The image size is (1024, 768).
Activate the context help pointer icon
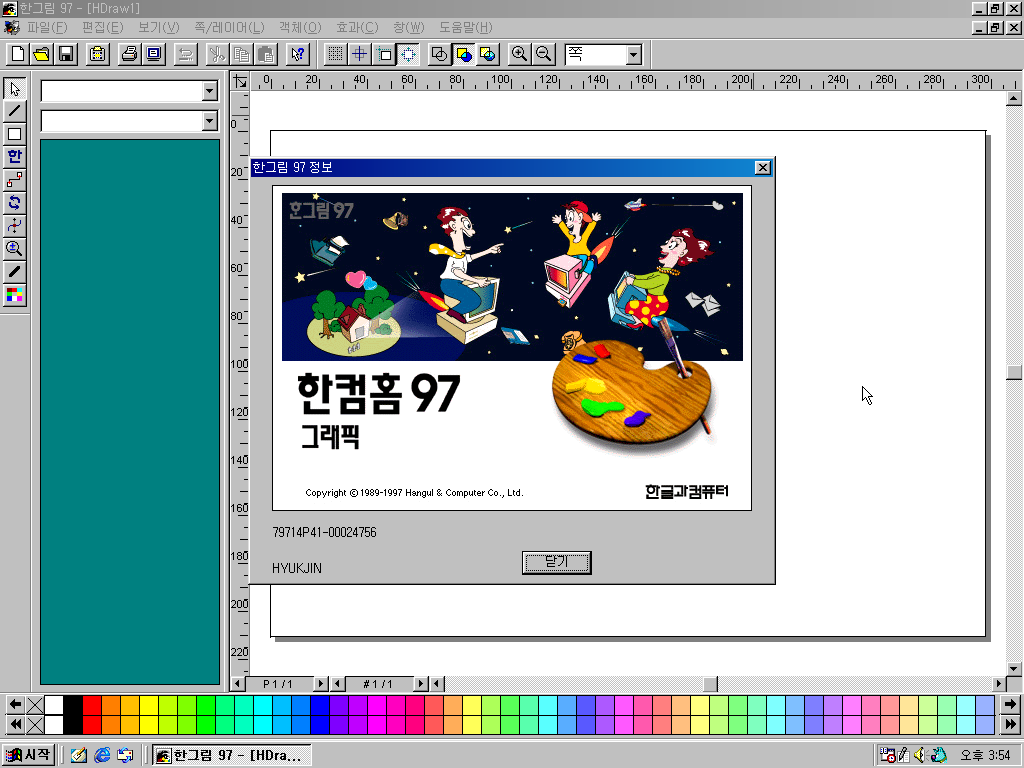tap(297, 54)
